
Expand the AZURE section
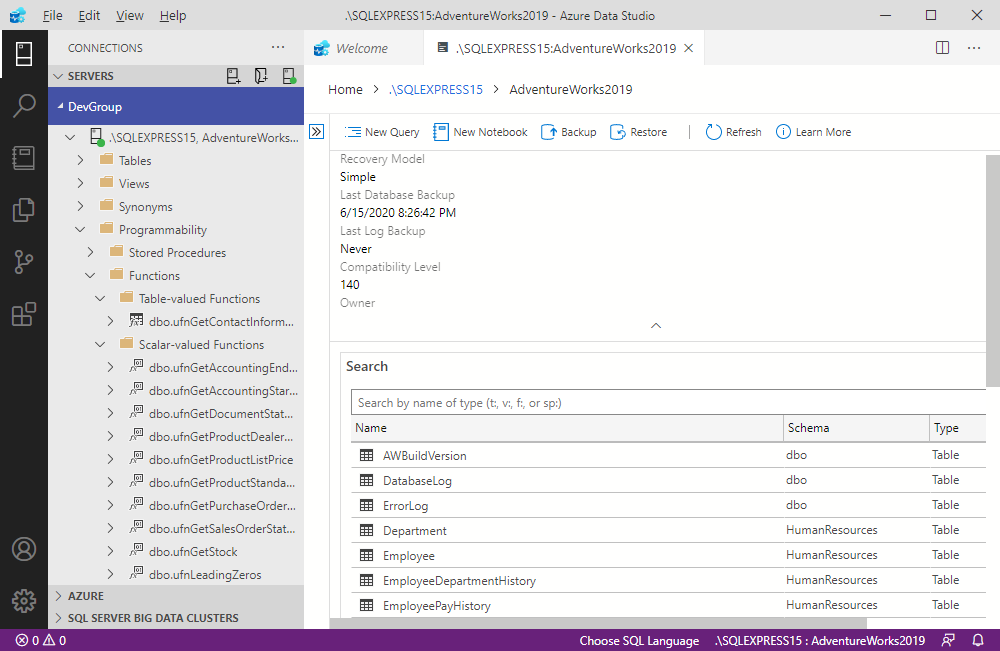[x=176, y=596]
